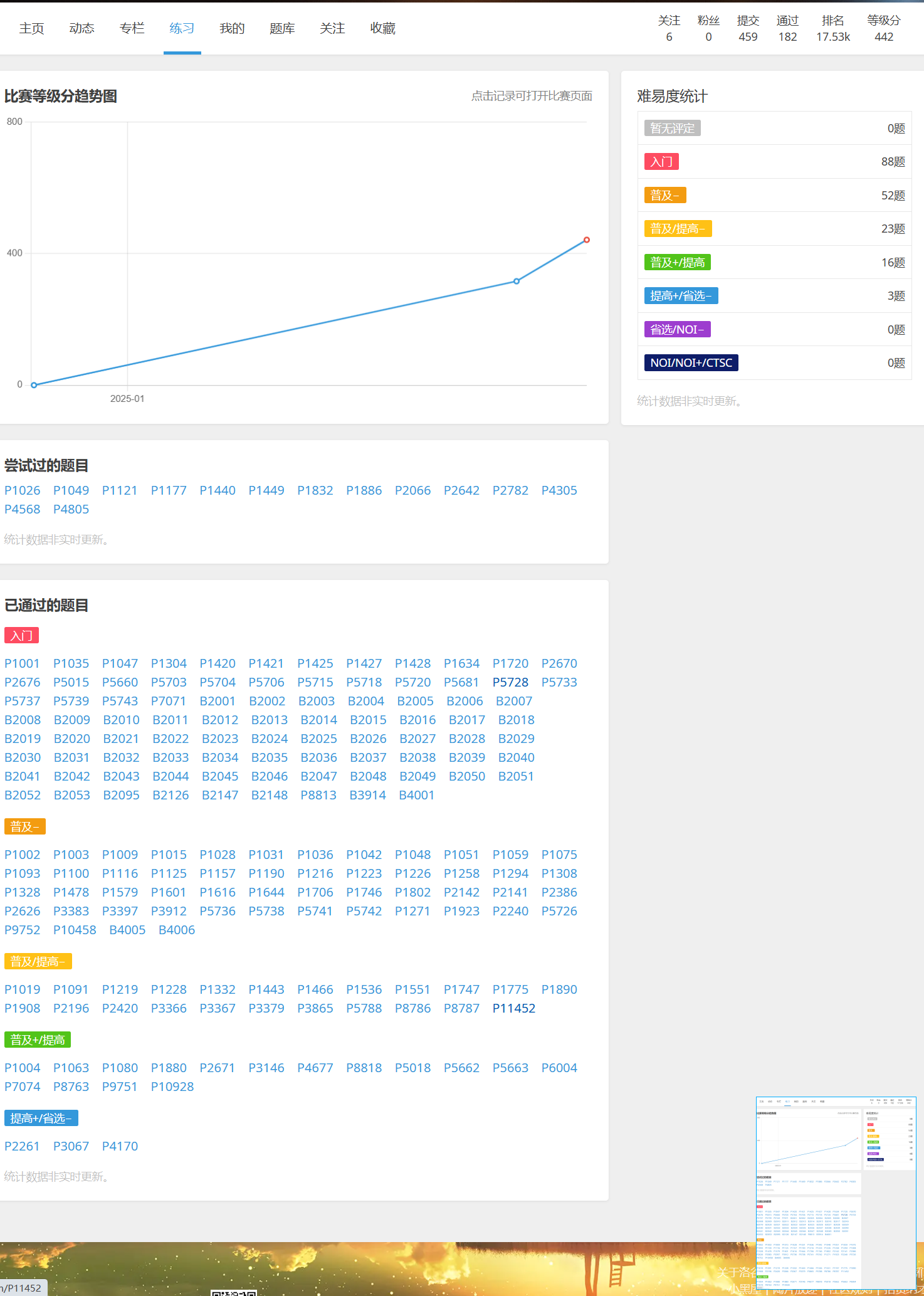Viewport: 924px width, 1296px height.
Task: Open the 题库 tab
Action: point(282,28)
